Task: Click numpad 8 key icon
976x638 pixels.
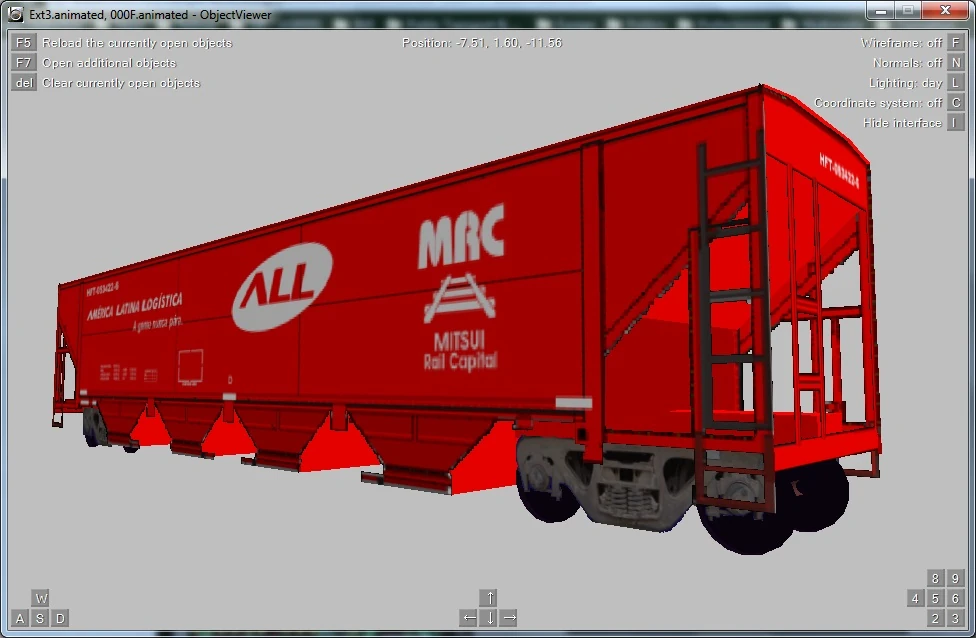Action: [x=936, y=578]
